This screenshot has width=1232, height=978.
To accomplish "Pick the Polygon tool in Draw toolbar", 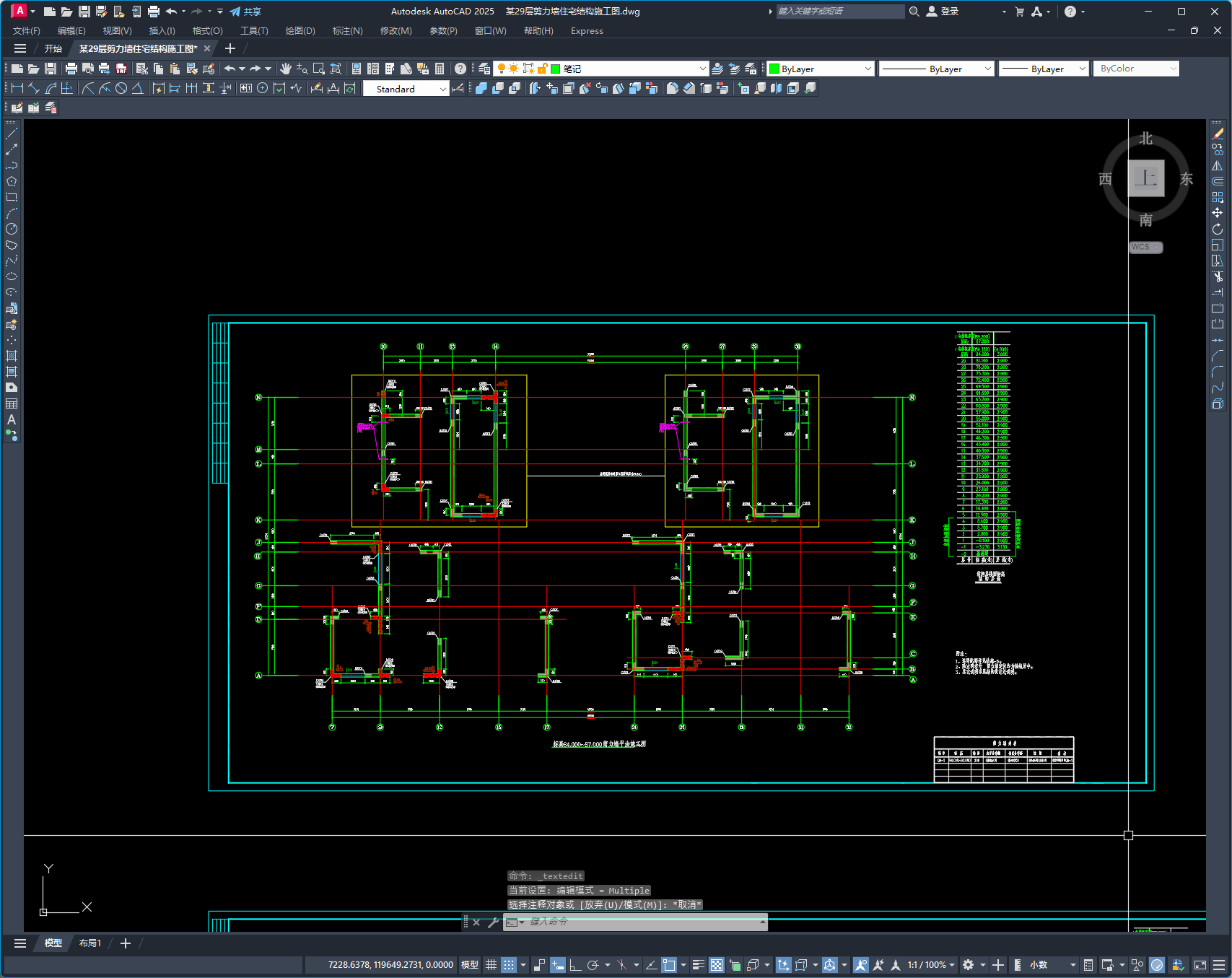I will tap(12, 181).
